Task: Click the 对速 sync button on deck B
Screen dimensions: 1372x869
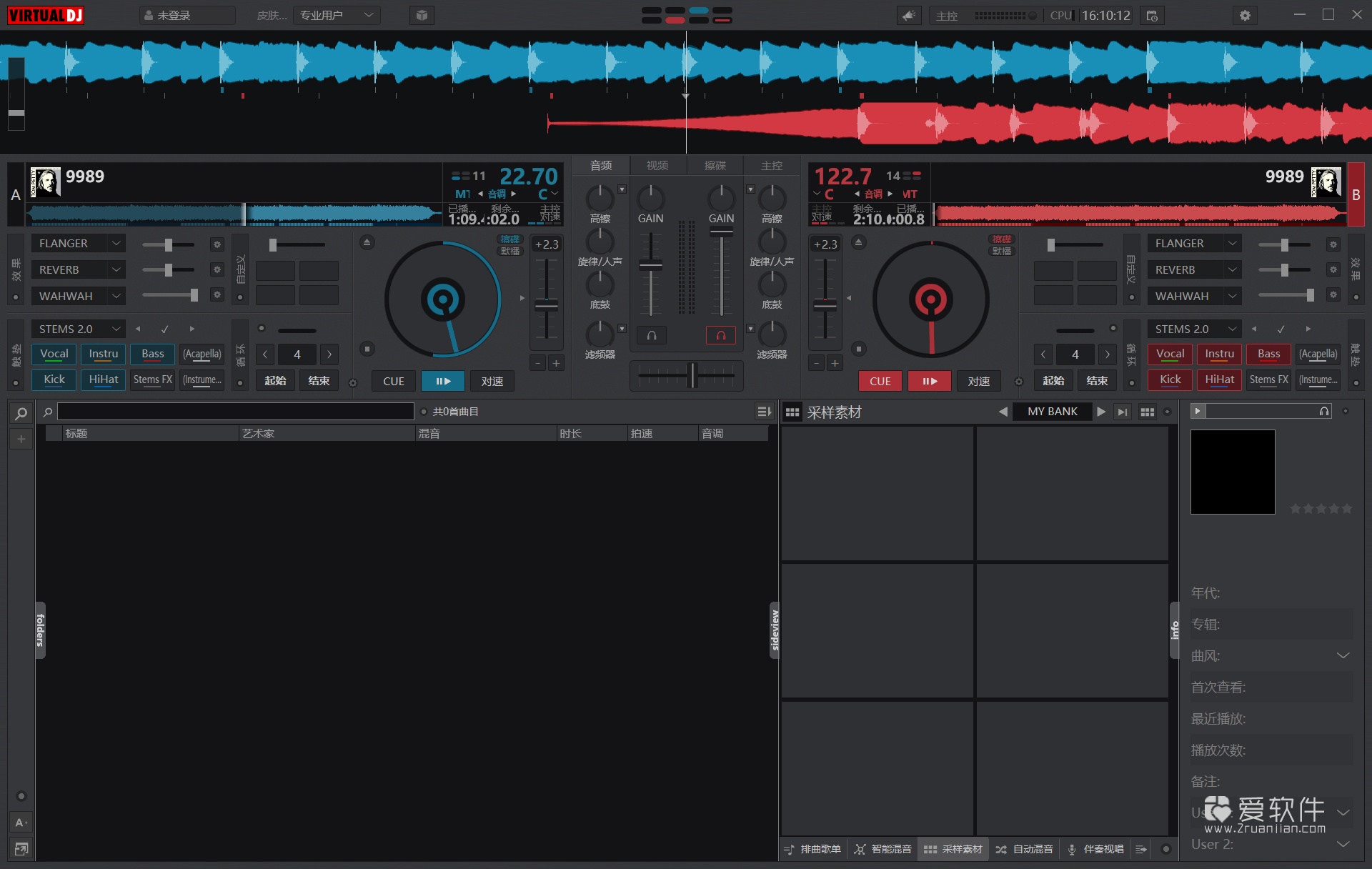Action: pos(979,381)
